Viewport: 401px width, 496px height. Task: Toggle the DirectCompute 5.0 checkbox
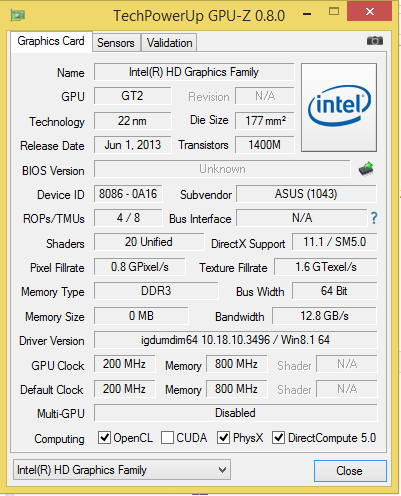point(278,437)
